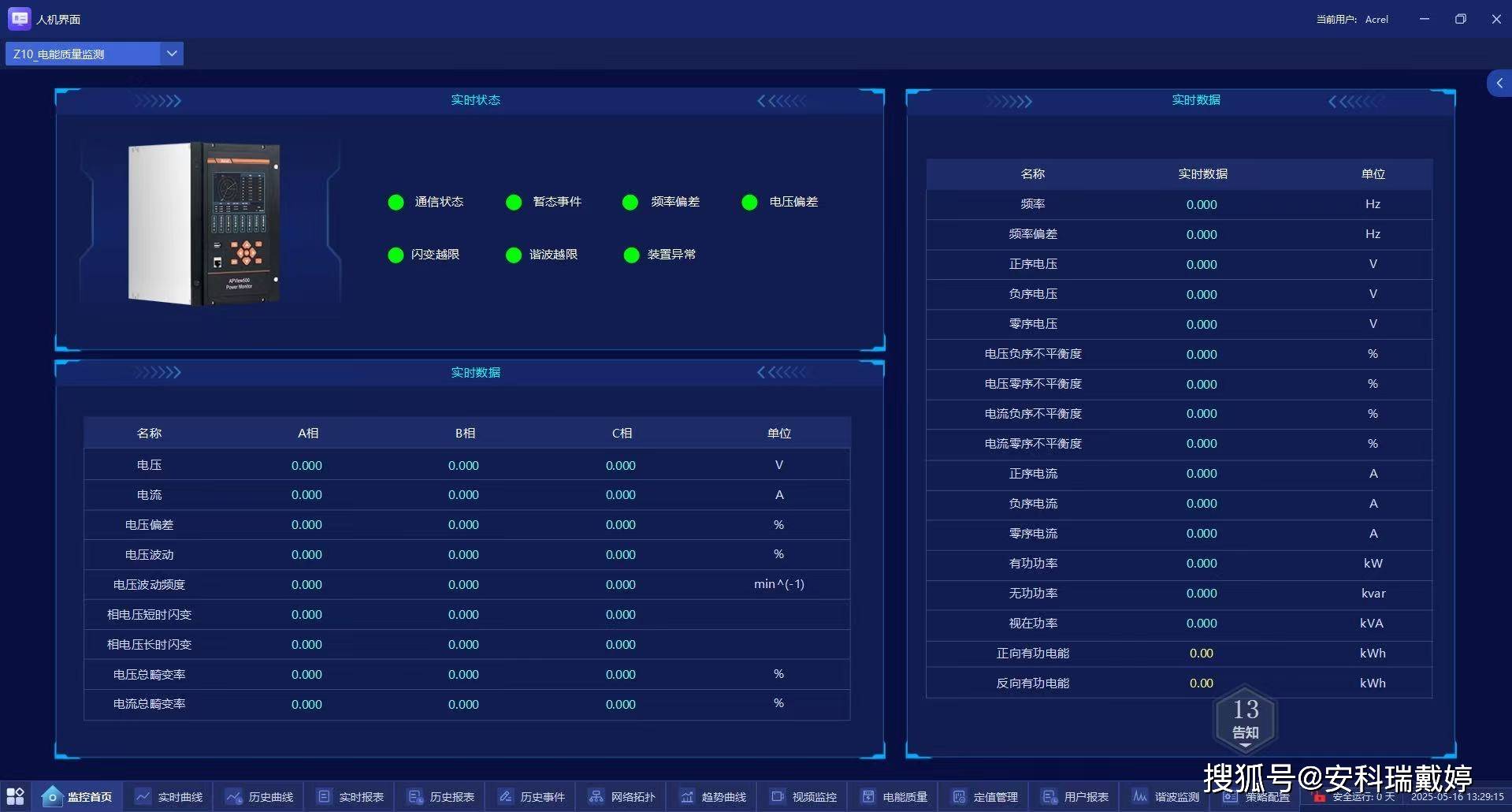Screen dimensions: 1512x812
Task: Click the 历史报表 report icon
Action: coord(415,796)
